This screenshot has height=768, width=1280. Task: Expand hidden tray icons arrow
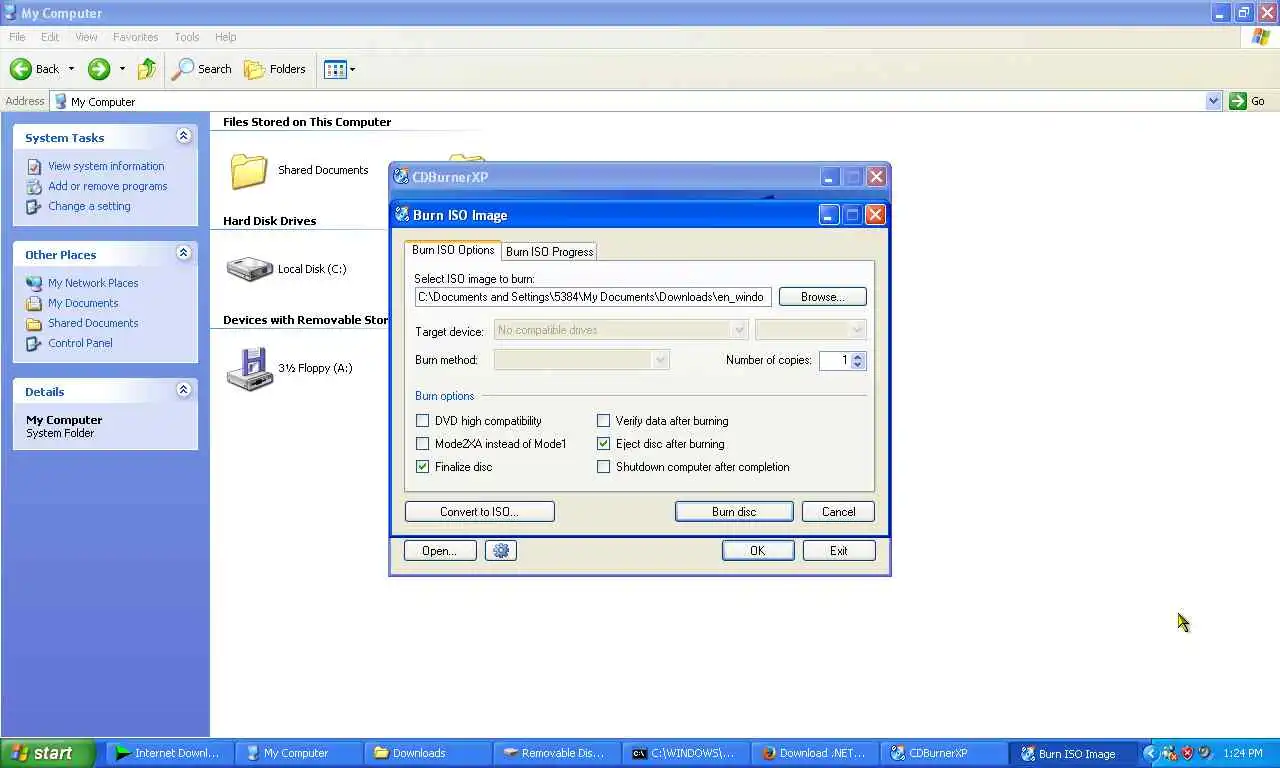pyautogui.click(x=1150, y=753)
